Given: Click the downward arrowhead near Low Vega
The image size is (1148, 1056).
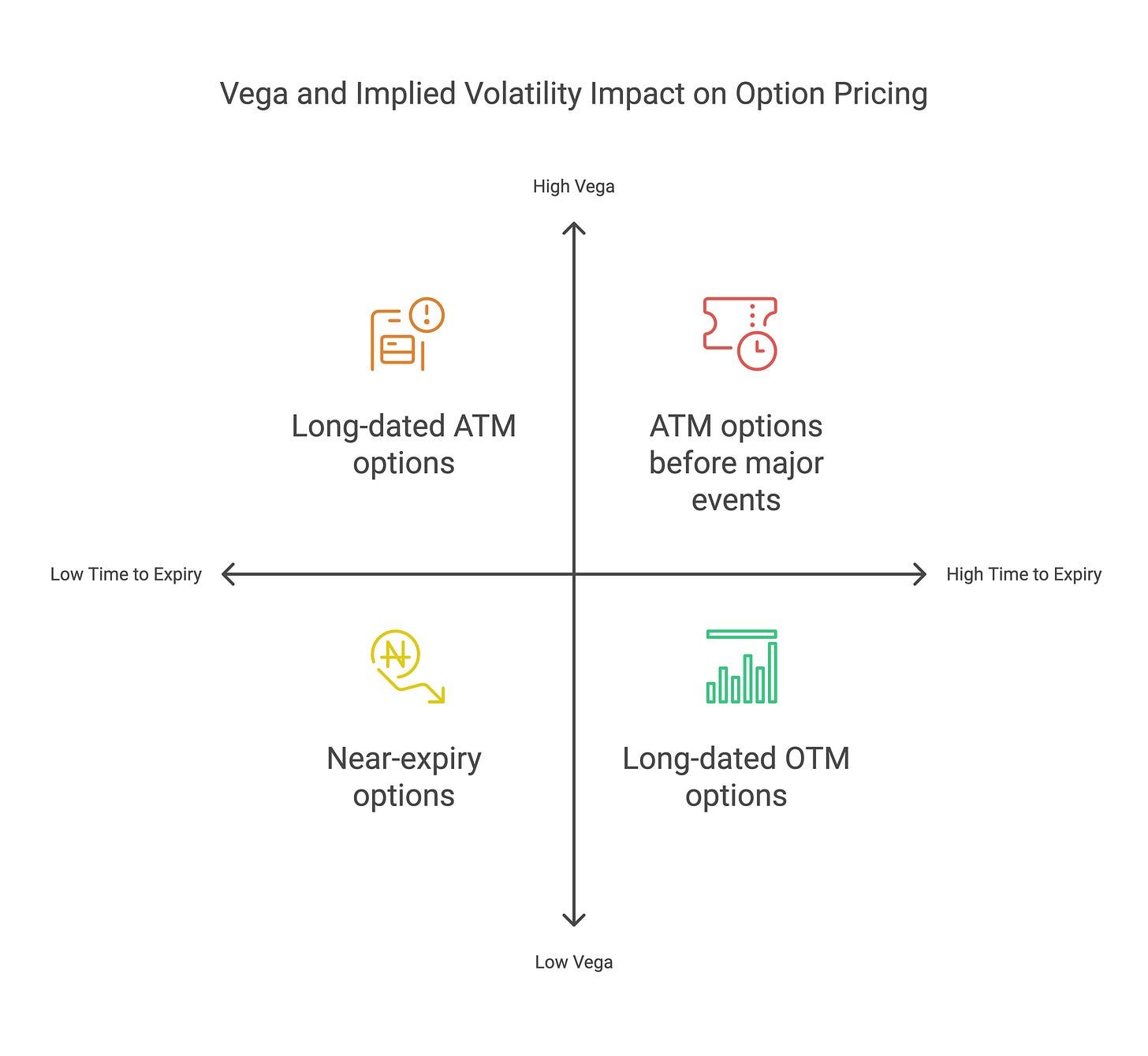Looking at the screenshot, I should point(574,920).
